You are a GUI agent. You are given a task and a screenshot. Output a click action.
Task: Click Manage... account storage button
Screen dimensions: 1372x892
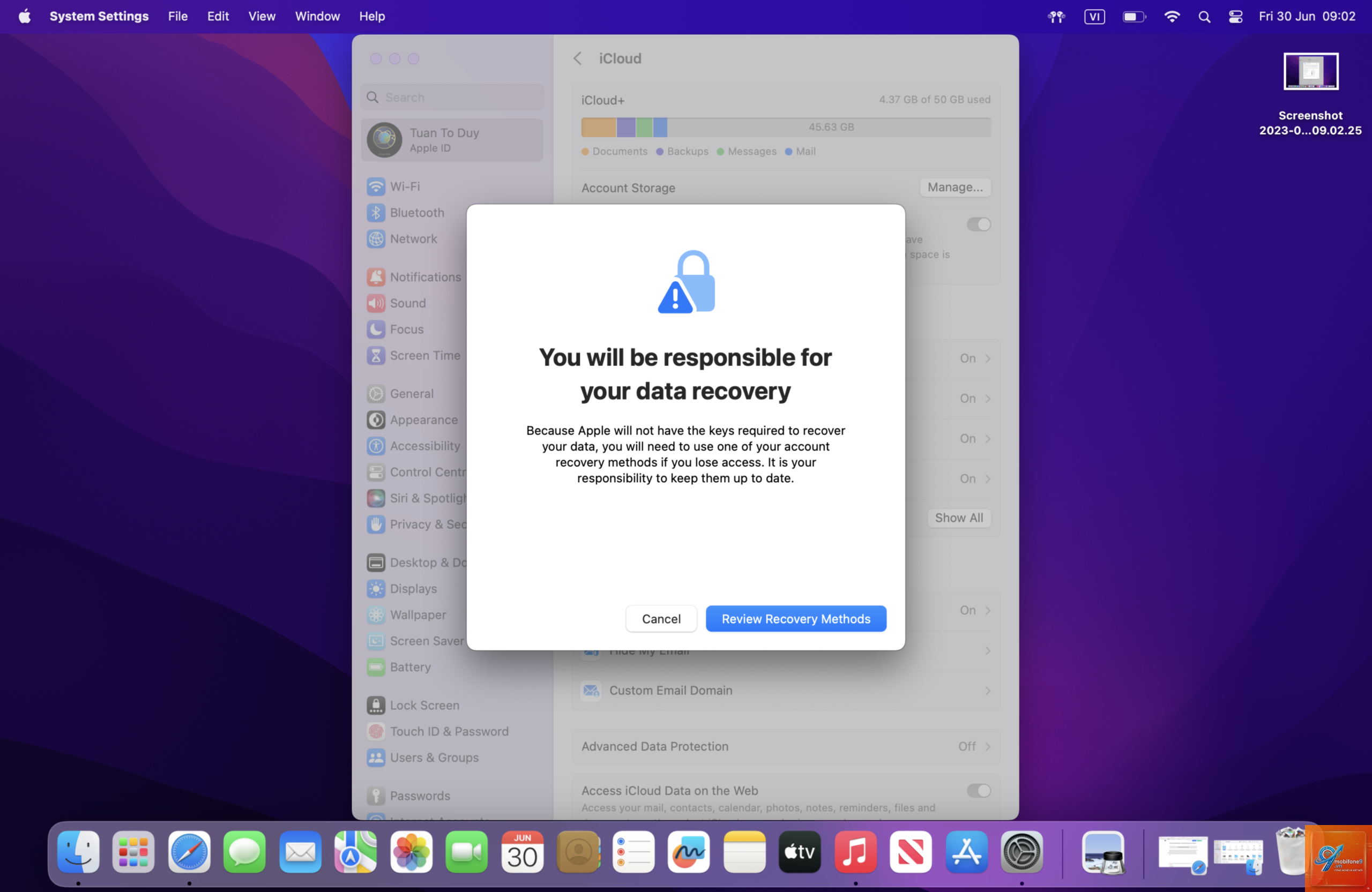955,188
